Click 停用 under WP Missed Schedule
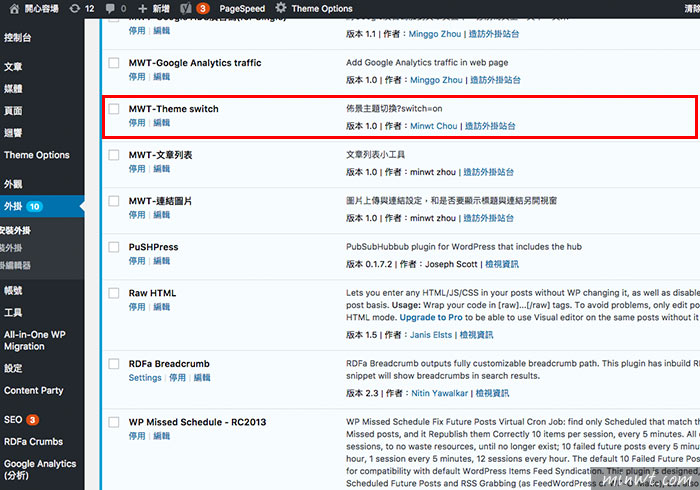Viewport: 700px width, 490px height. (x=137, y=436)
